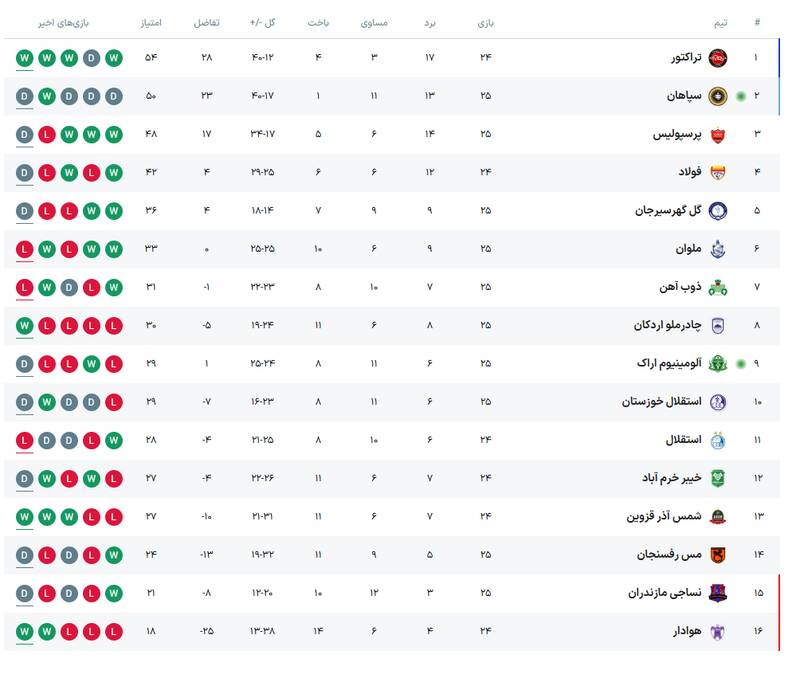Open the Foolad club badge

point(717,172)
